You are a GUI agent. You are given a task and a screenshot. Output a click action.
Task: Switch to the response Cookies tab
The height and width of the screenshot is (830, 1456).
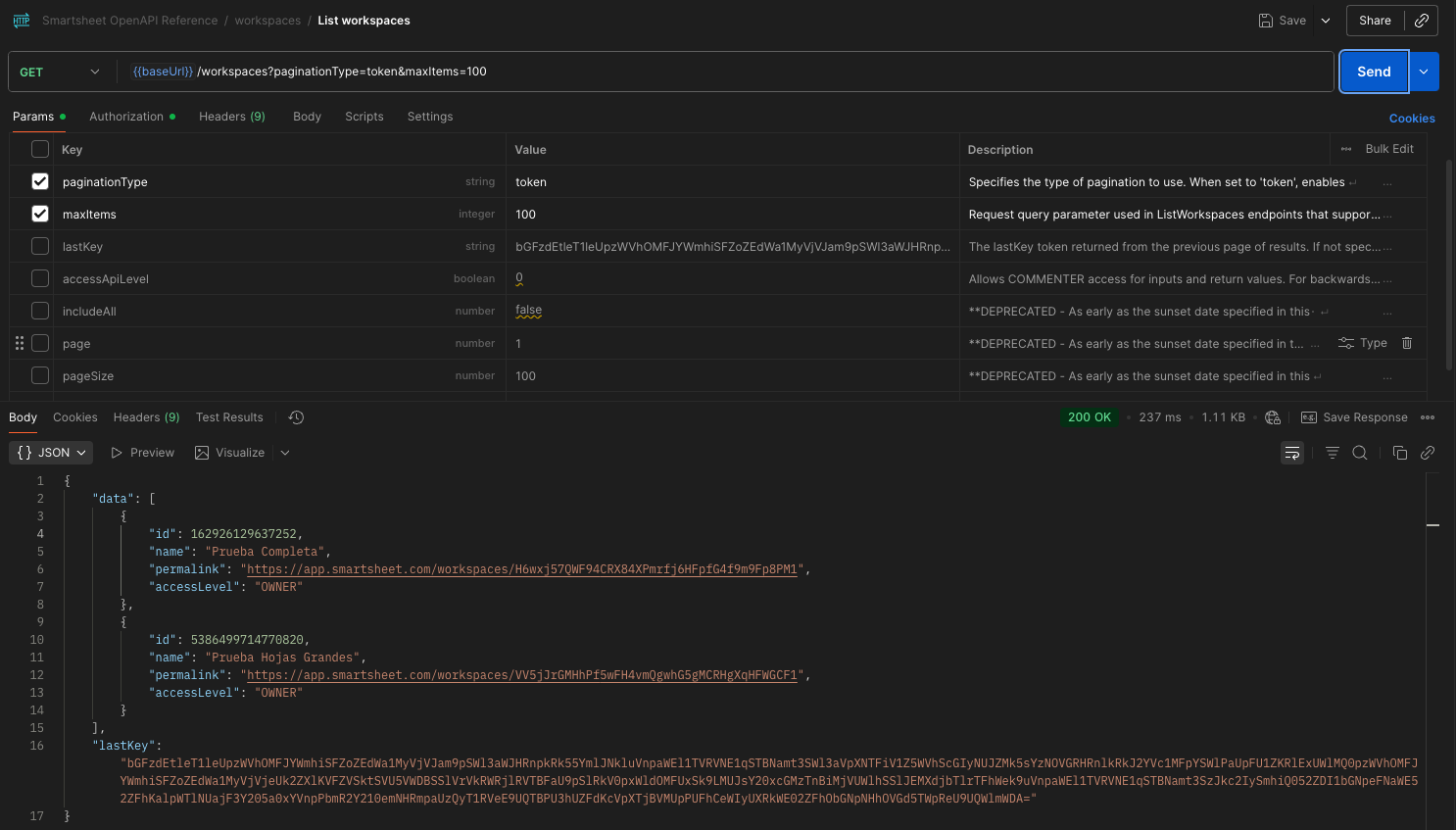click(75, 417)
